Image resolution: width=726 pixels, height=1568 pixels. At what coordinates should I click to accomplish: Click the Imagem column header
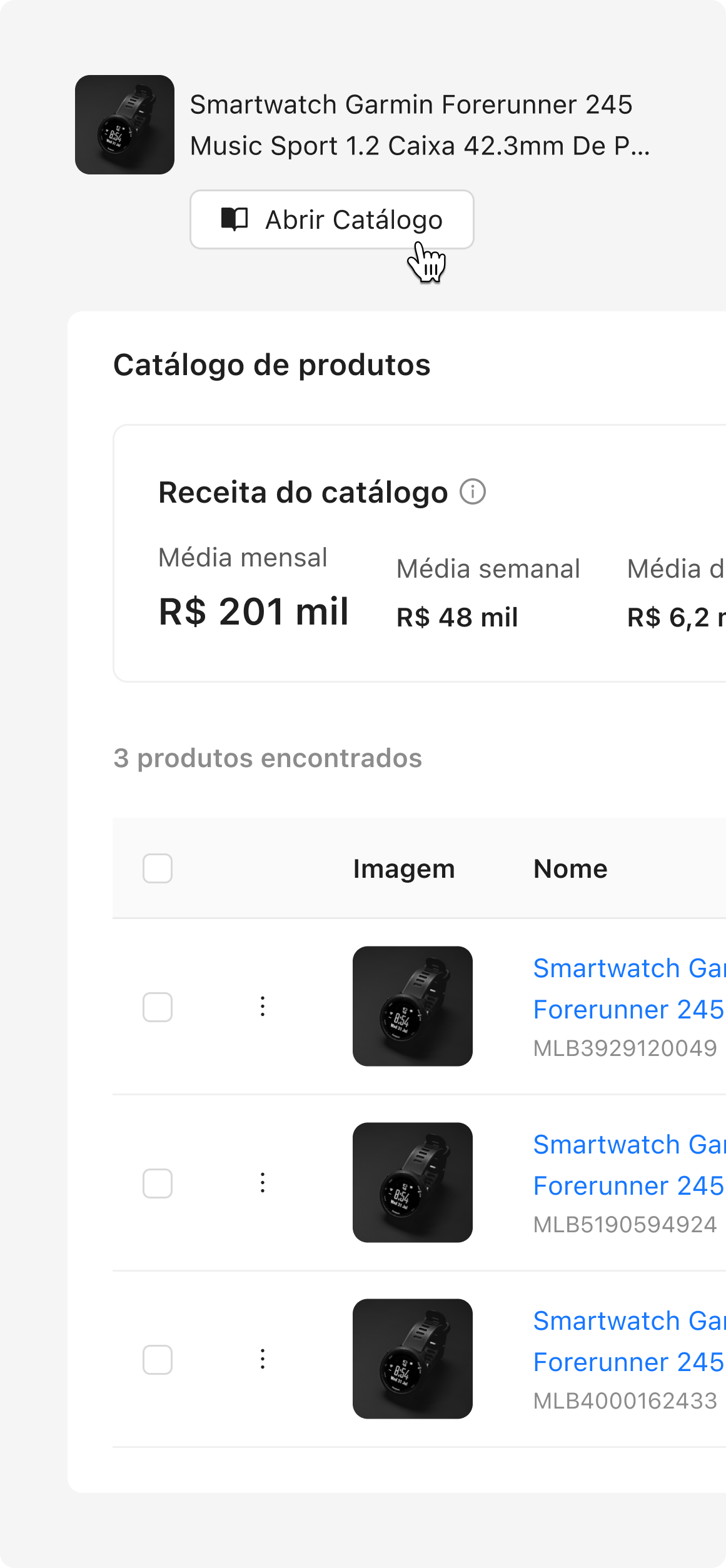pos(404,868)
